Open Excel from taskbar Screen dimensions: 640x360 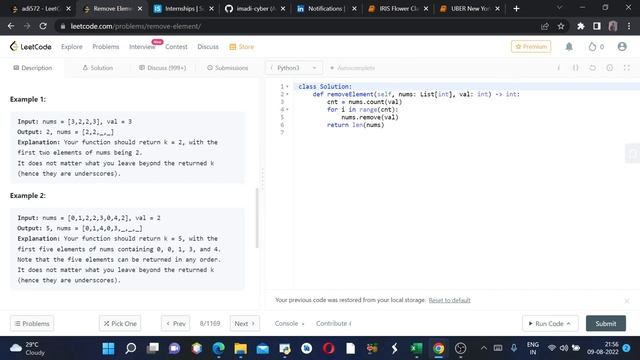416,348
